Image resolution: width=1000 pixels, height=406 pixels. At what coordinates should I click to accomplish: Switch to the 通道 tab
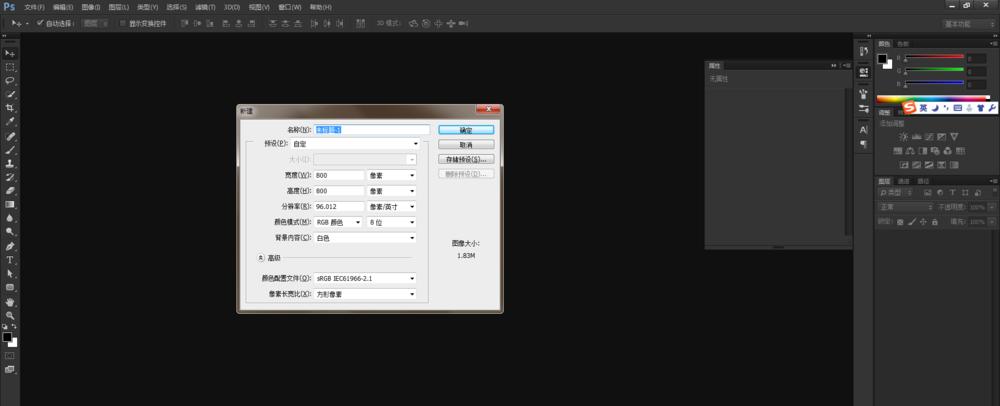tap(904, 180)
